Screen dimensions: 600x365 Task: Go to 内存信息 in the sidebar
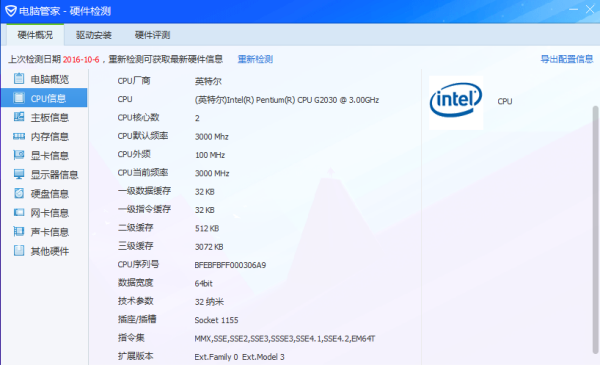click(x=50, y=137)
